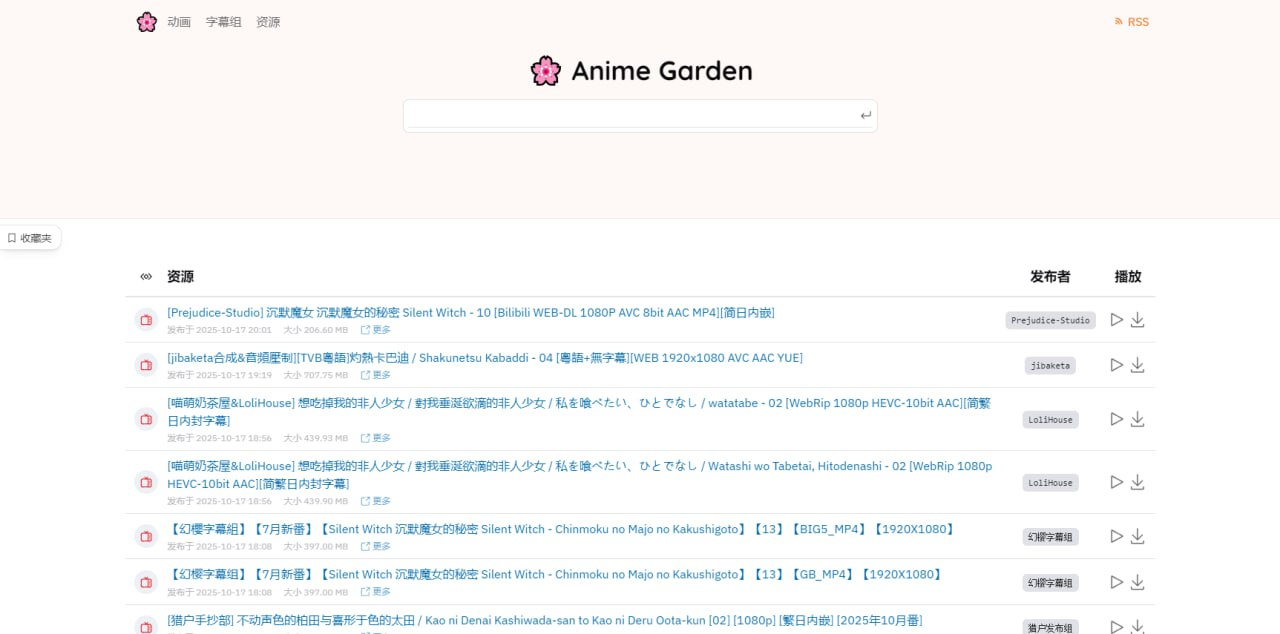Click the double-arrow icon beside the 资源 header
Image resolution: width=1280 pixels, height=634 pixels.
coord(146,276)
